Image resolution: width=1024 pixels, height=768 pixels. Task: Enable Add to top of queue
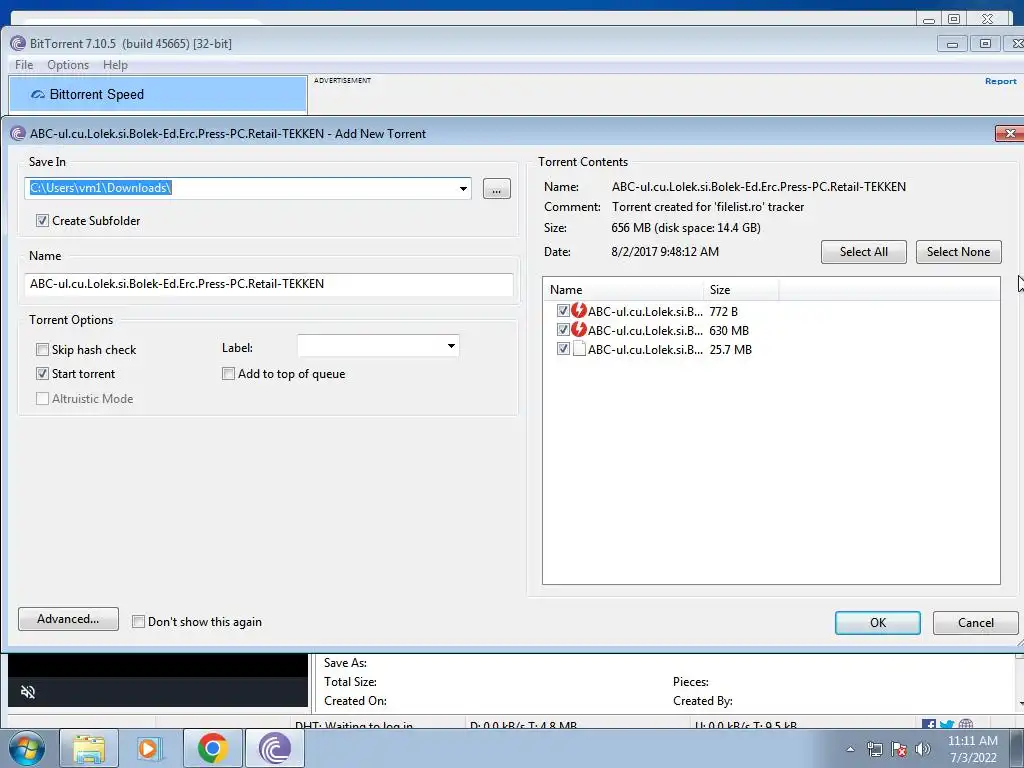point(229,374)
